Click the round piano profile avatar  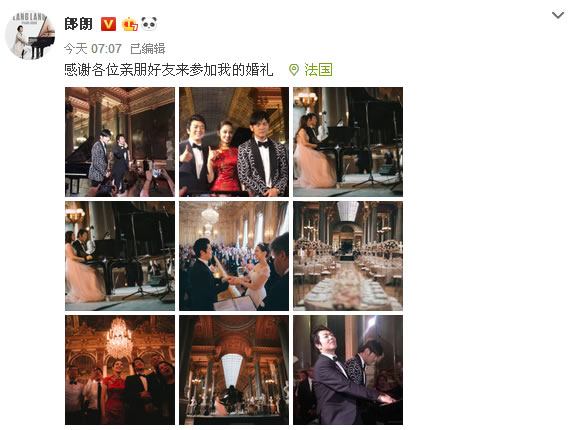(30, 35)
